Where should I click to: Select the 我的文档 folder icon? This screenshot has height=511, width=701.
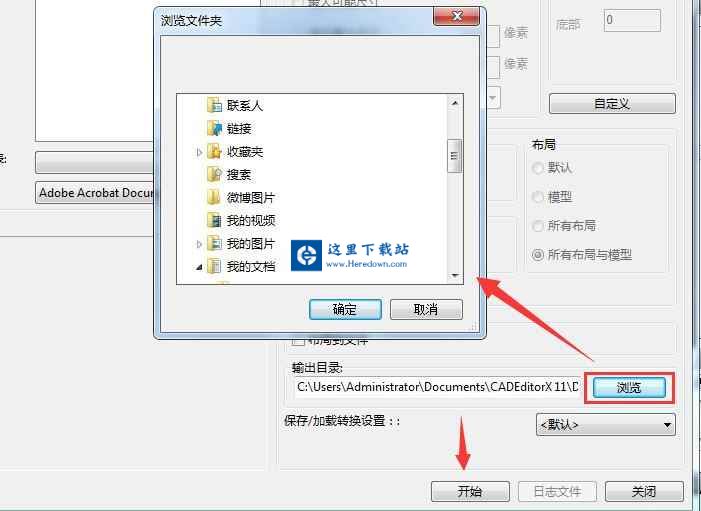tap(214, 266)
